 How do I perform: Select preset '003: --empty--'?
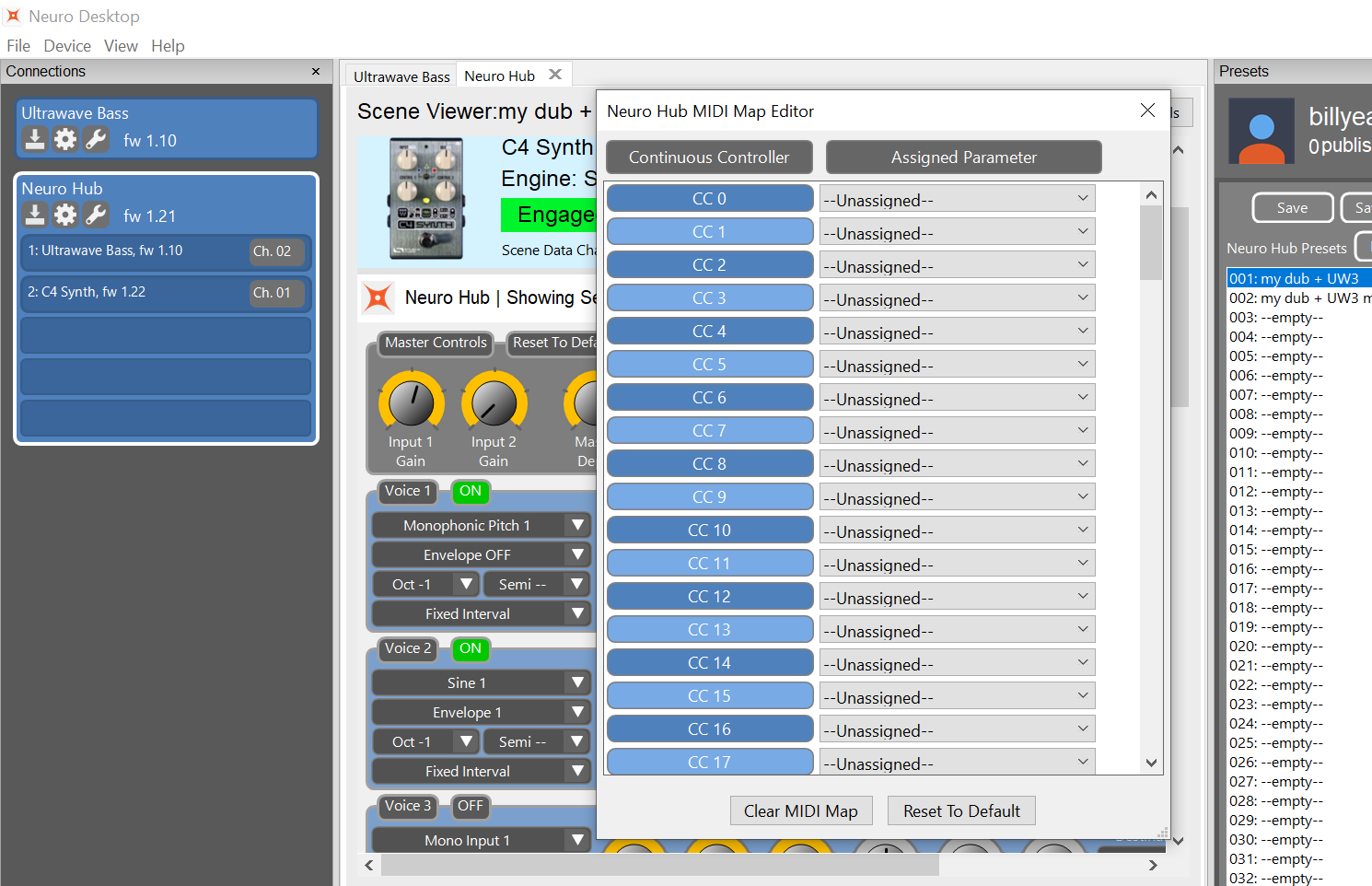pos(1299,317)
